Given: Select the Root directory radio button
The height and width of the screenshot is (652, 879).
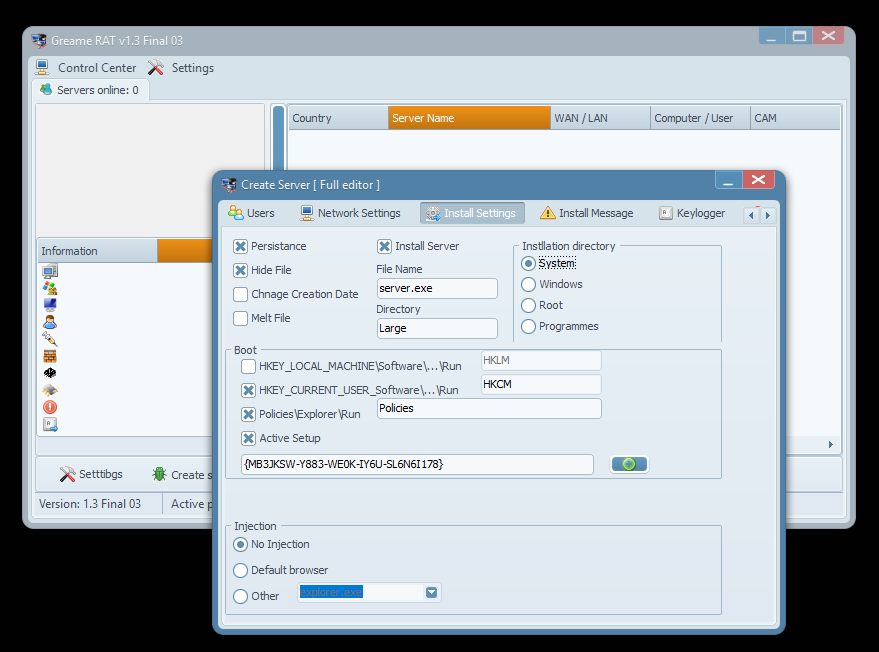Looking at the screenshot, I should point(528,306).
